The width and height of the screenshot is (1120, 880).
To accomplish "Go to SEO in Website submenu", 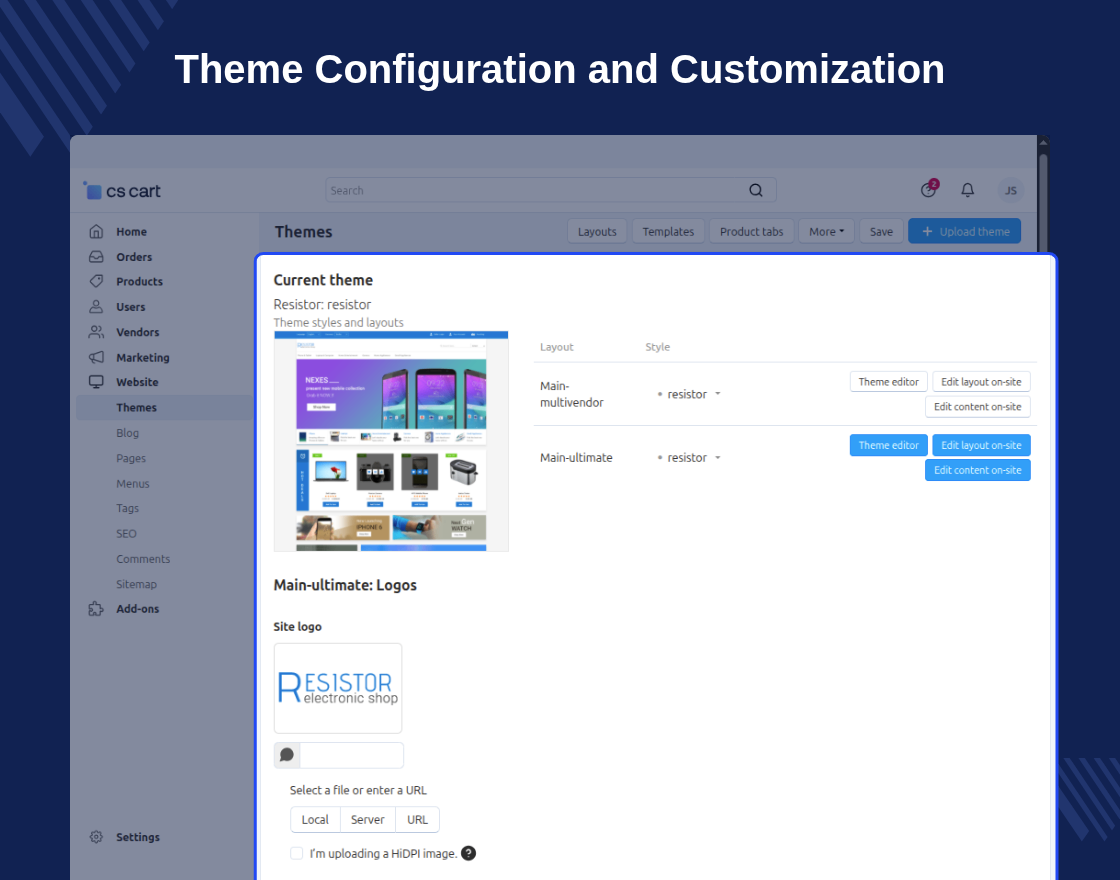I will tap(126, 534).
